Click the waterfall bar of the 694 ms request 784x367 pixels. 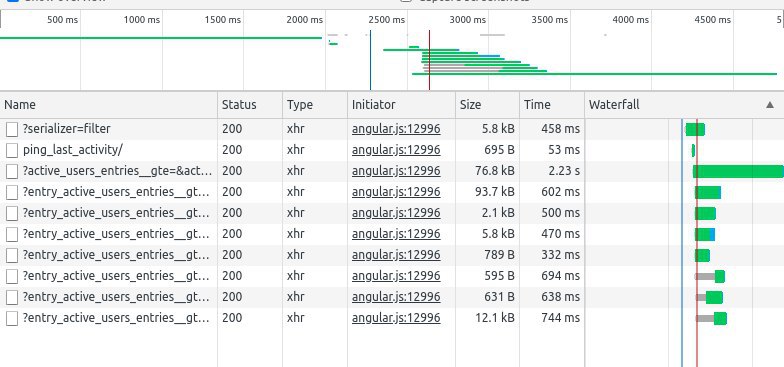tap(710, 276)
